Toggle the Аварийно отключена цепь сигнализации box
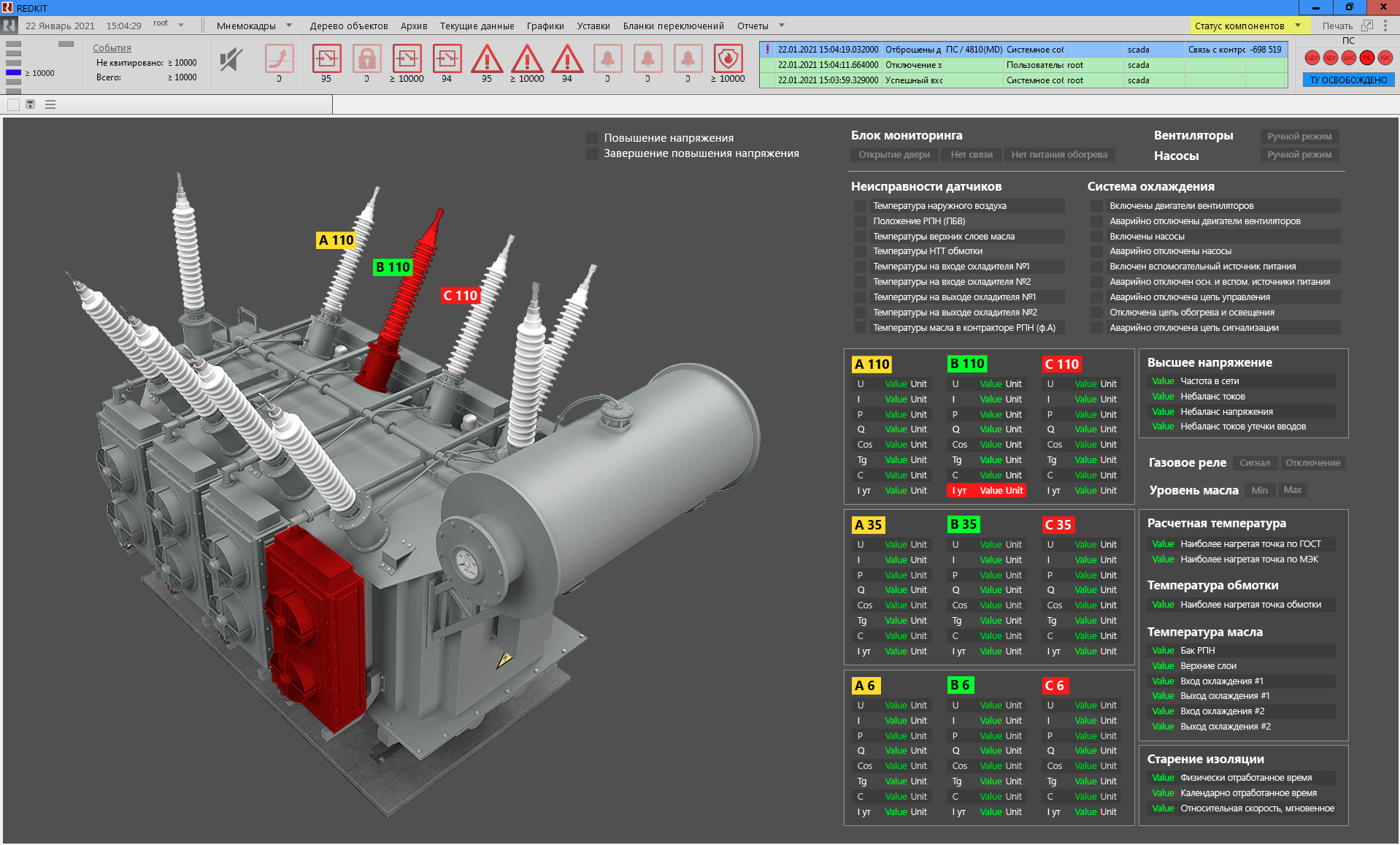The height and width of the screenshot is (845, 1400). click(x=1096, y=328)
